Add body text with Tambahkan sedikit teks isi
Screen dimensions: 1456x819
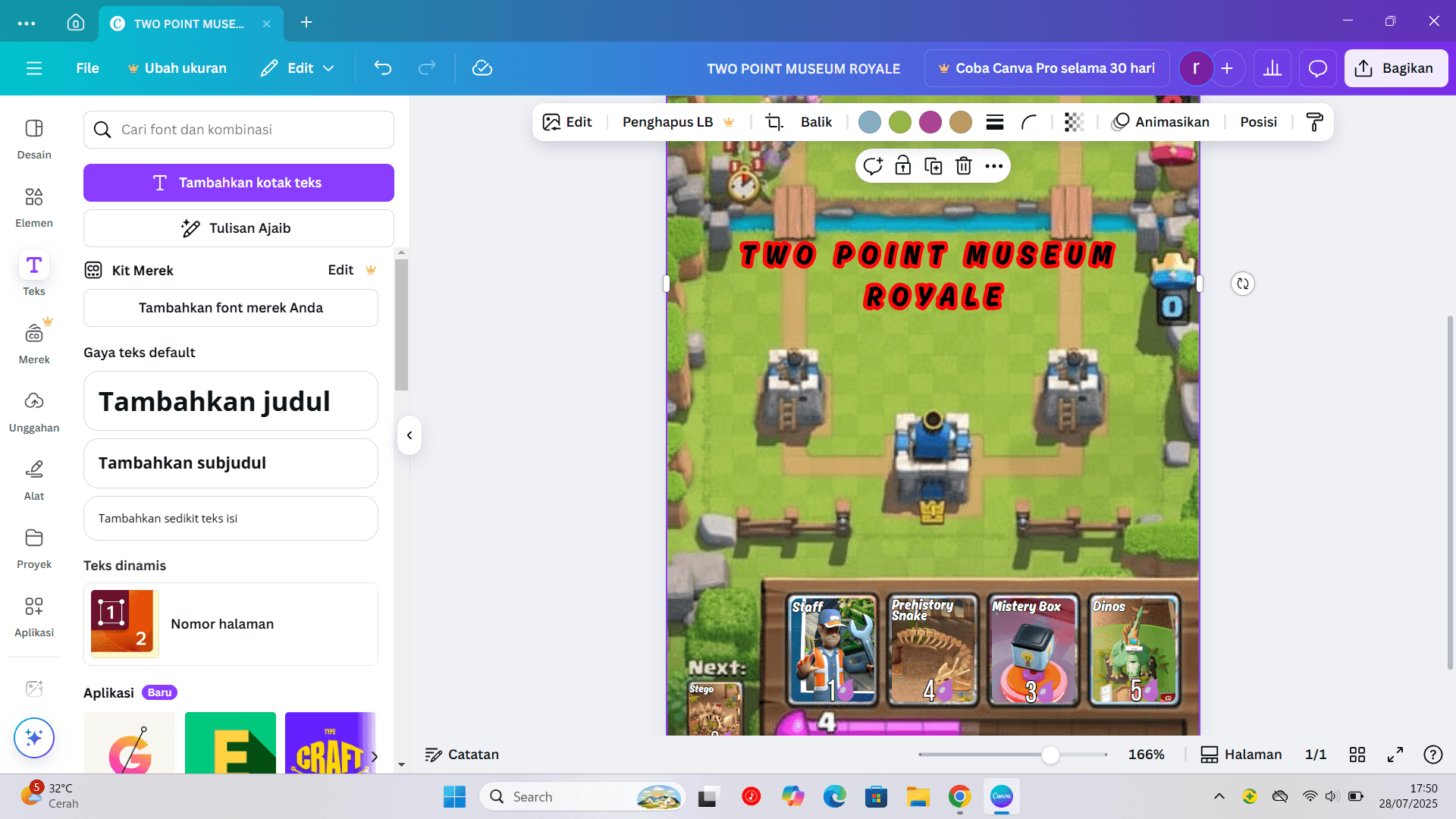pos(231,519)
